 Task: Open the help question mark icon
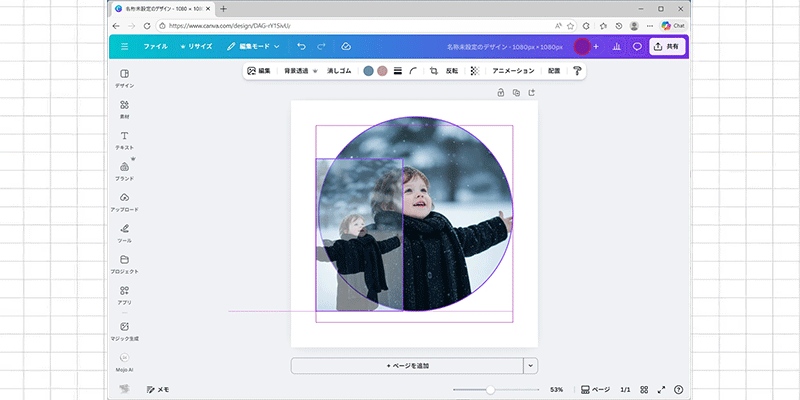point(679,390)
